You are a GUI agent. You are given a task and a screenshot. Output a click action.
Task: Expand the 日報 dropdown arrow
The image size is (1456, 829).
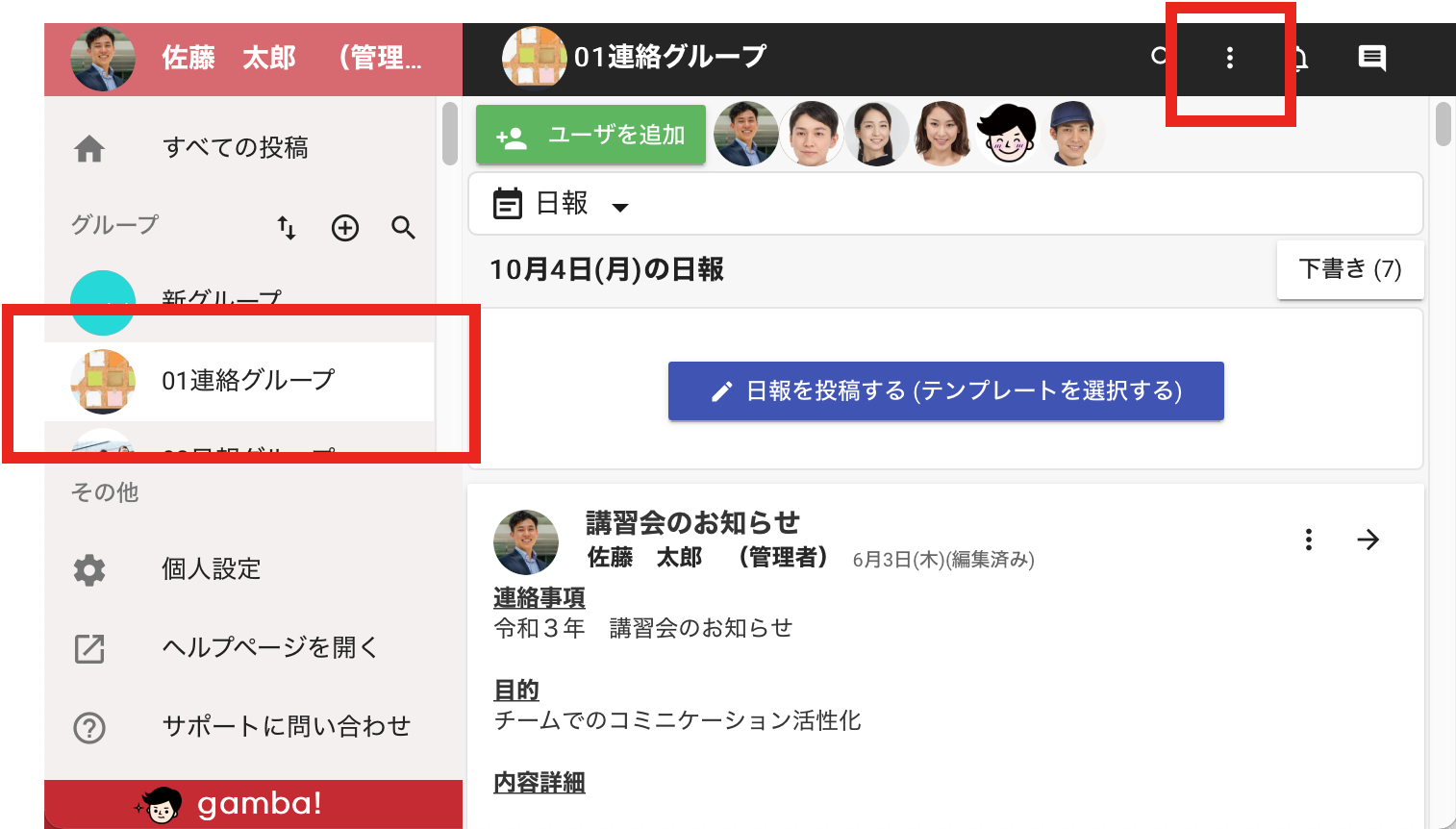[x=620, y=207]
